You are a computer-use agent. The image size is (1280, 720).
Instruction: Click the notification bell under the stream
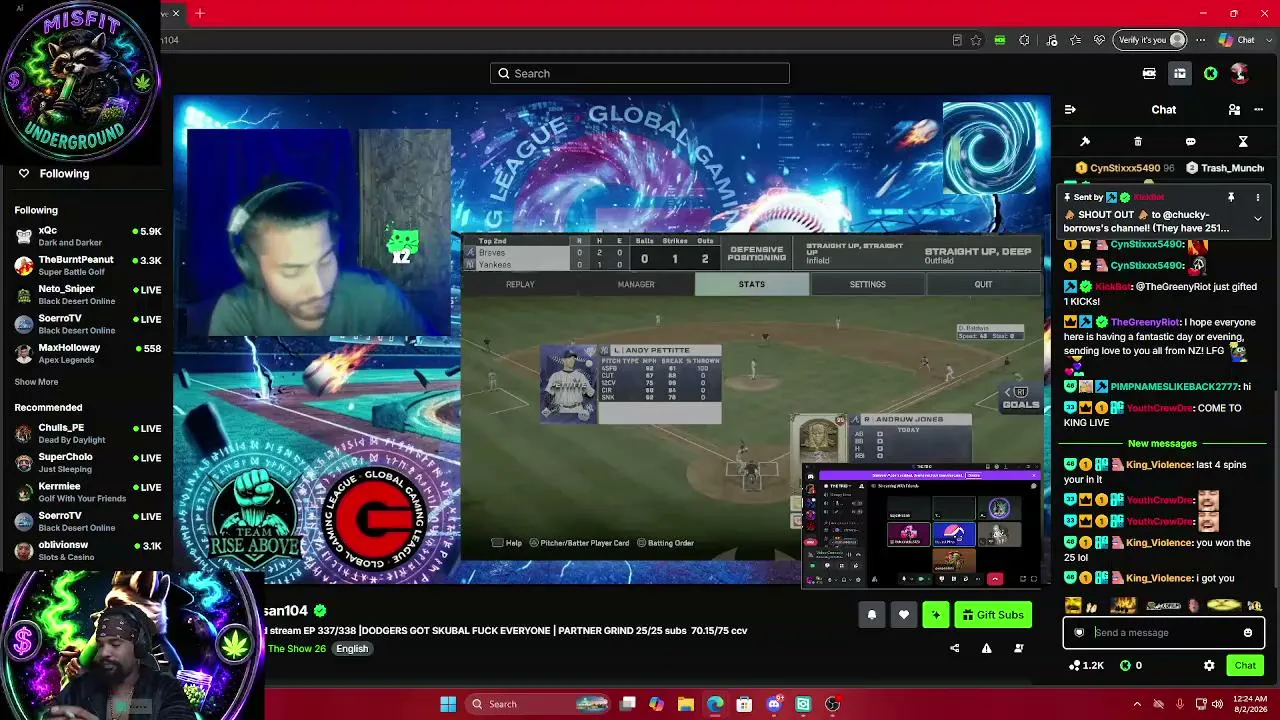point(872,615)
